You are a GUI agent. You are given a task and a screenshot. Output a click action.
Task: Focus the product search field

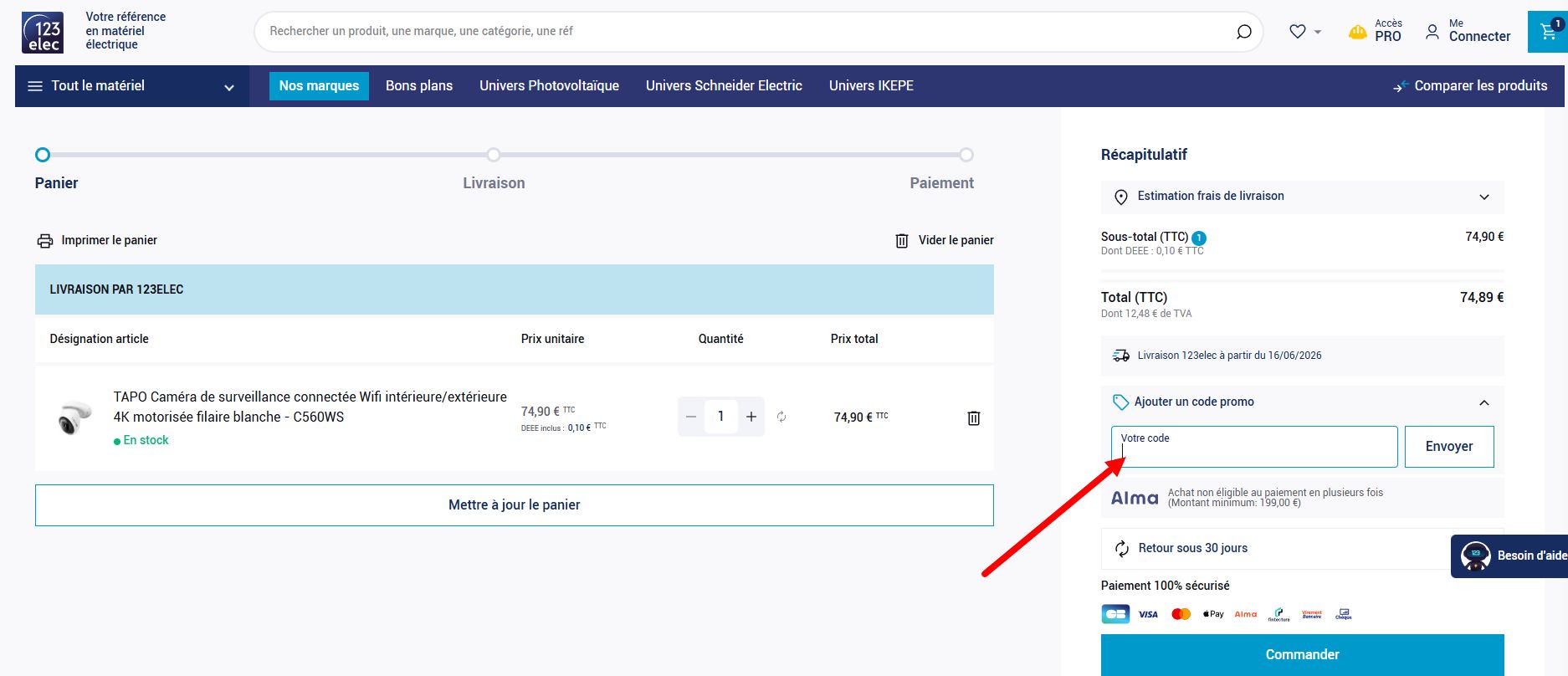click(745, 32)
